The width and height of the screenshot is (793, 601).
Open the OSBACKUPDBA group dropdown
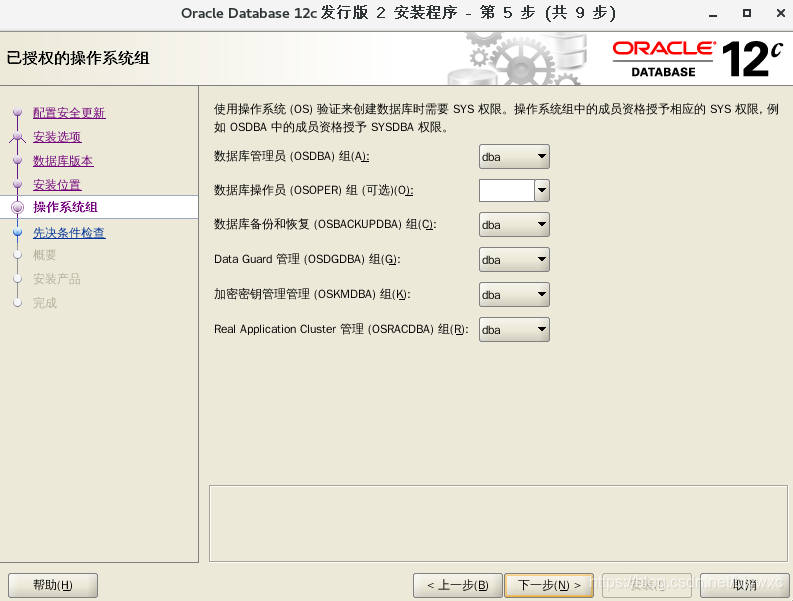514,225
